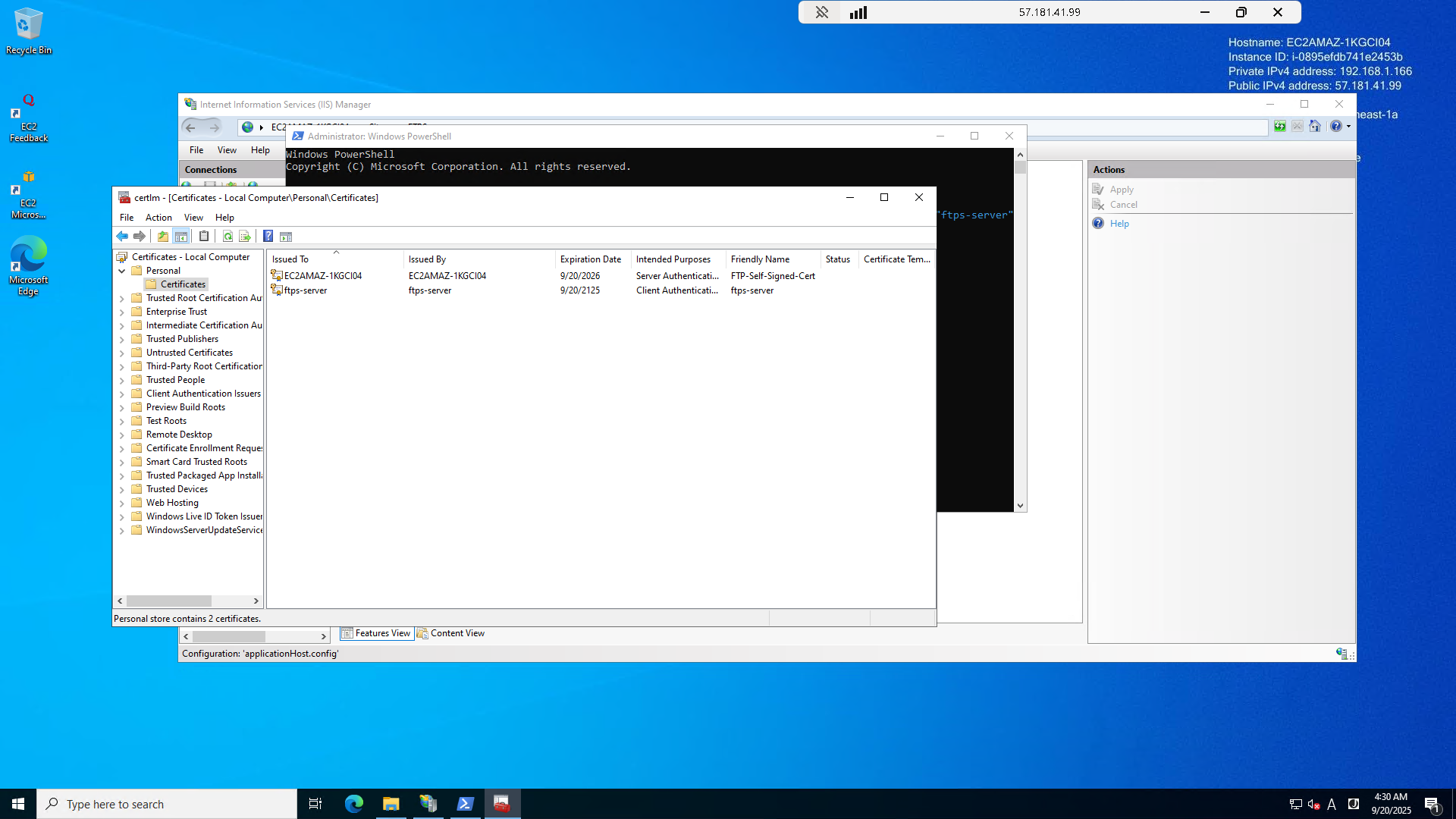1456x819 pixels.
Task: Click the Up One Level folder icon
Action: (163, 237)
